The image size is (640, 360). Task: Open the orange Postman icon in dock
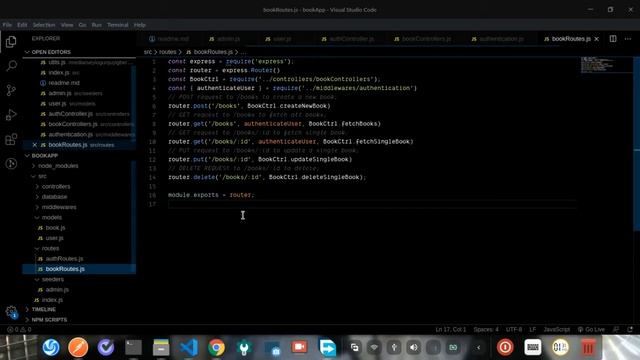pyautogui.click(x=78, y=347)
